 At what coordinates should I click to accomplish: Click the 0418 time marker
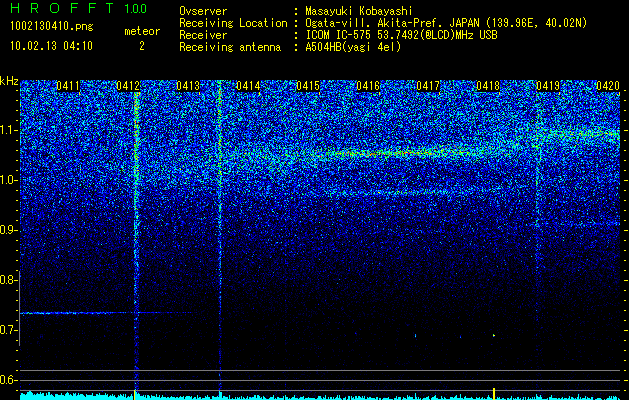(488, 86)
